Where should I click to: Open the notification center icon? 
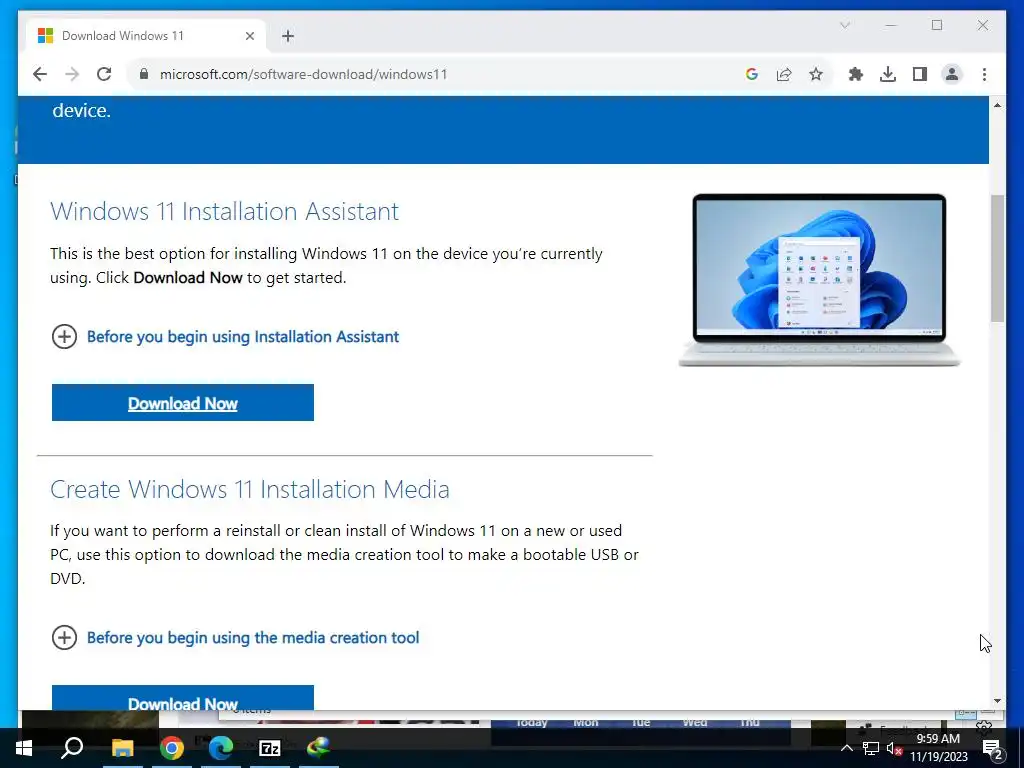[x=993, y=748]
